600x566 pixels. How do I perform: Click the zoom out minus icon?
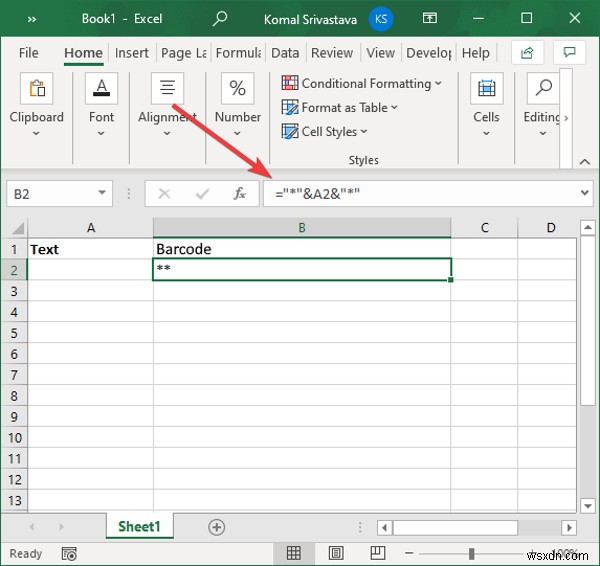(x=409, y=553)
